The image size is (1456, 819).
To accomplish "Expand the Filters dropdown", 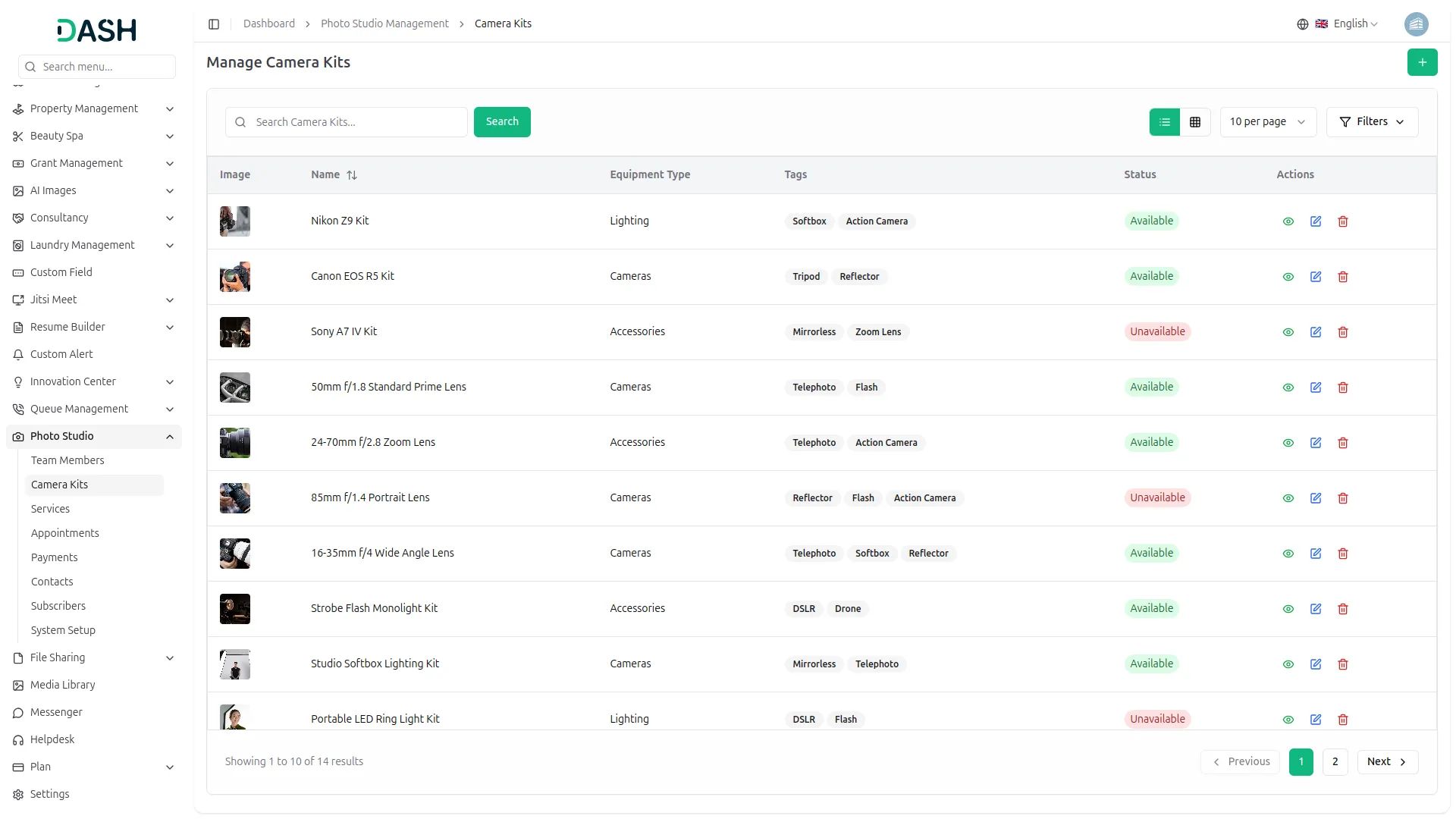I will [1371, 122].
